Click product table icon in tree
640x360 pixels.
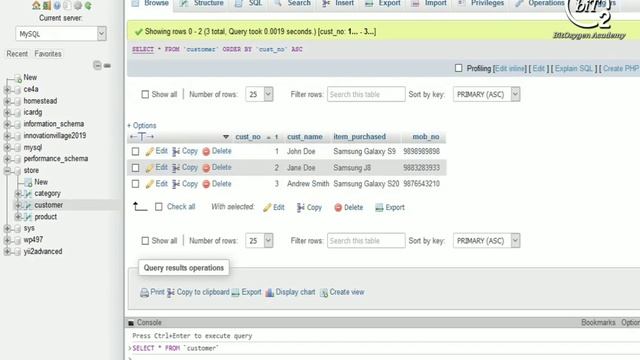coord(28,217)
